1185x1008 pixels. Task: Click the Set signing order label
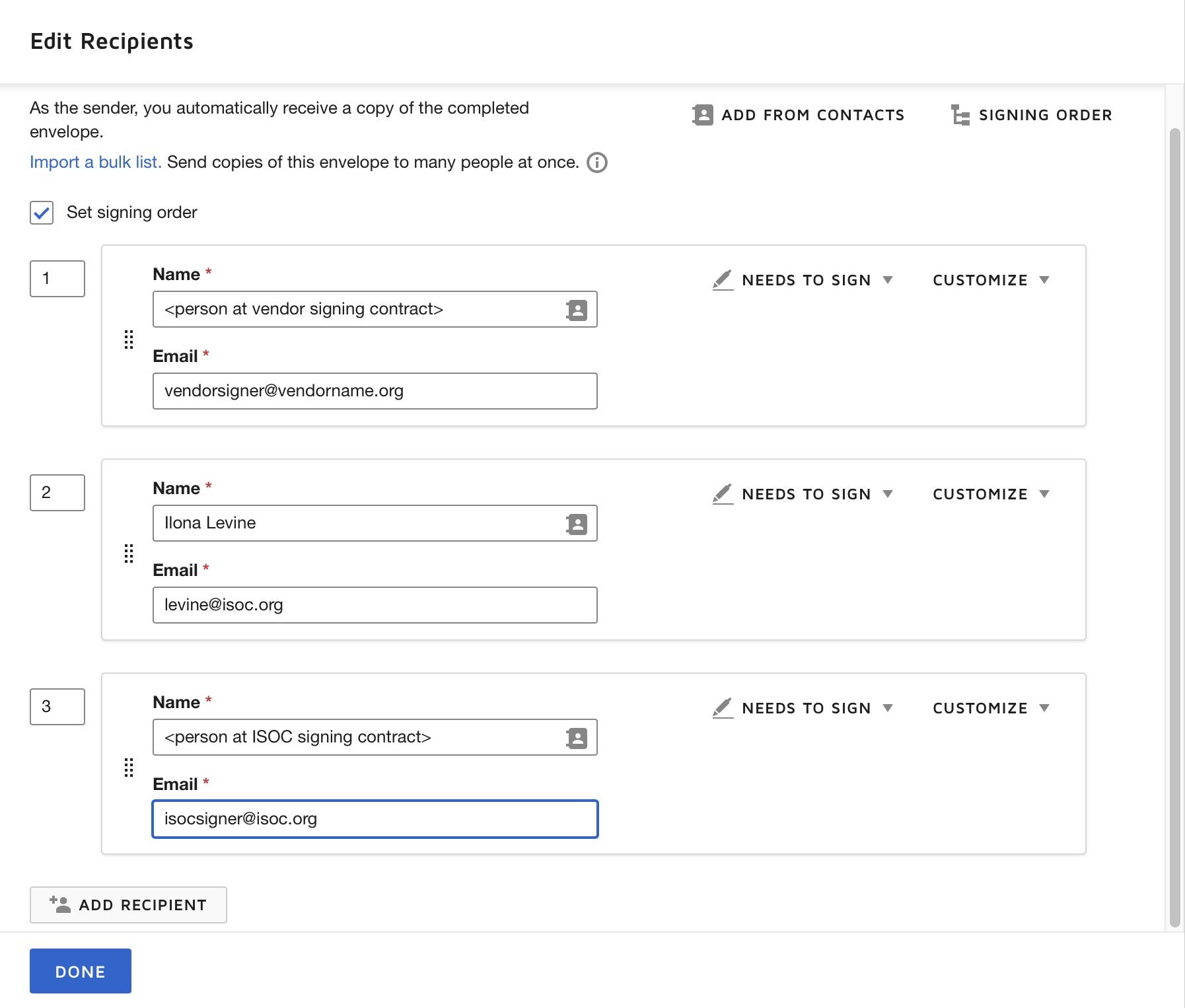pos(131,213)
